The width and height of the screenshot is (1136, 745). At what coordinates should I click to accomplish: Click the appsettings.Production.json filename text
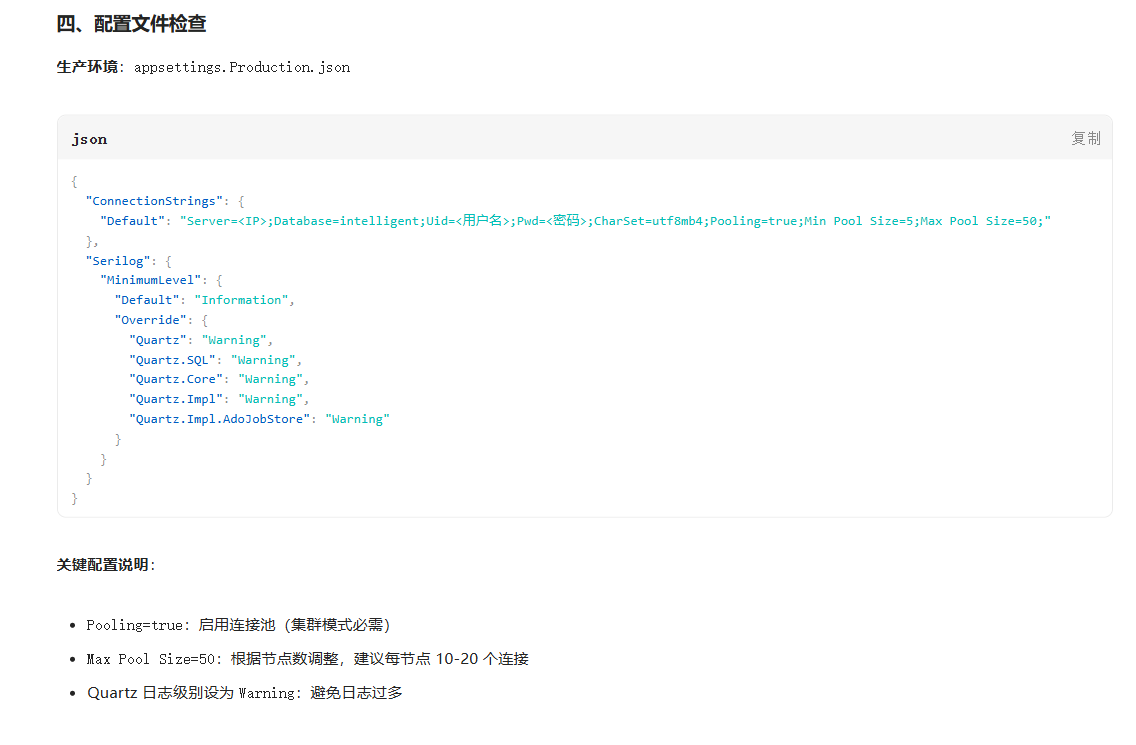[x=242, y=67]
